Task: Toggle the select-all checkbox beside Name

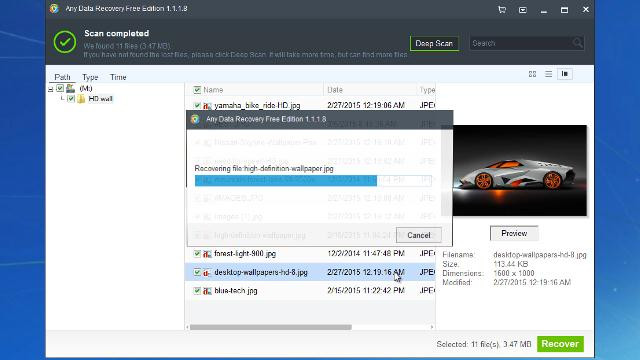Action: pos(197,90)
